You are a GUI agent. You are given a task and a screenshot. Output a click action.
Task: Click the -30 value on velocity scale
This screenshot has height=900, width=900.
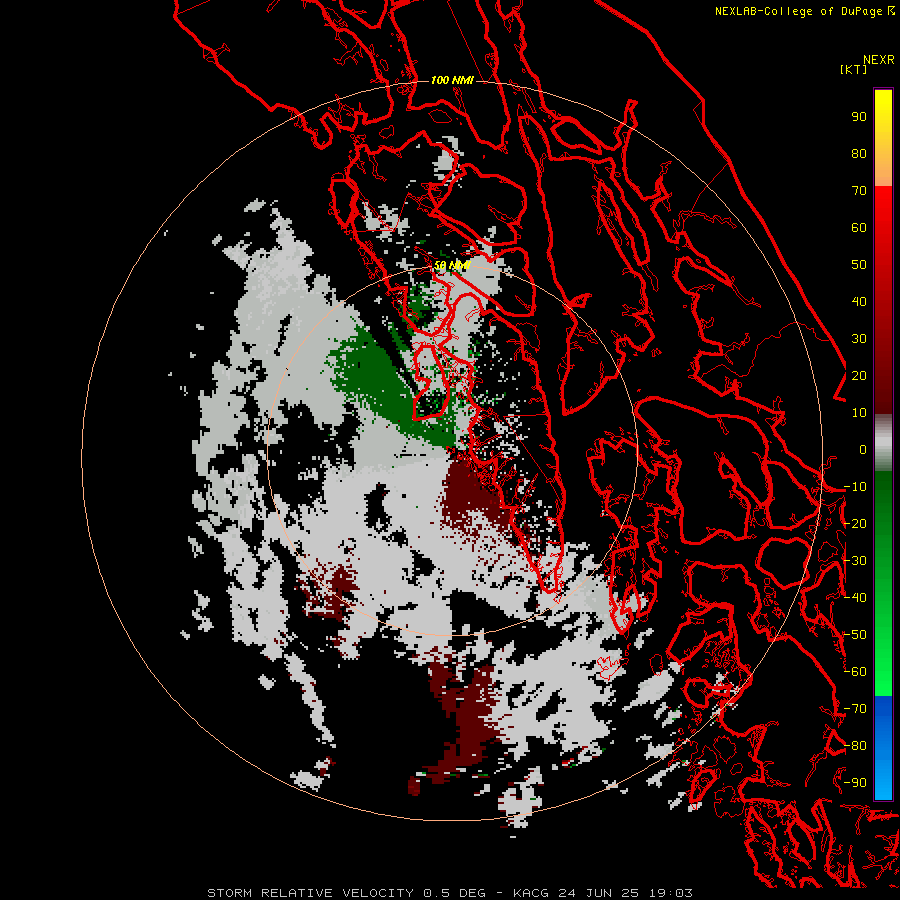pyautogui.click(x=855, y=561)
